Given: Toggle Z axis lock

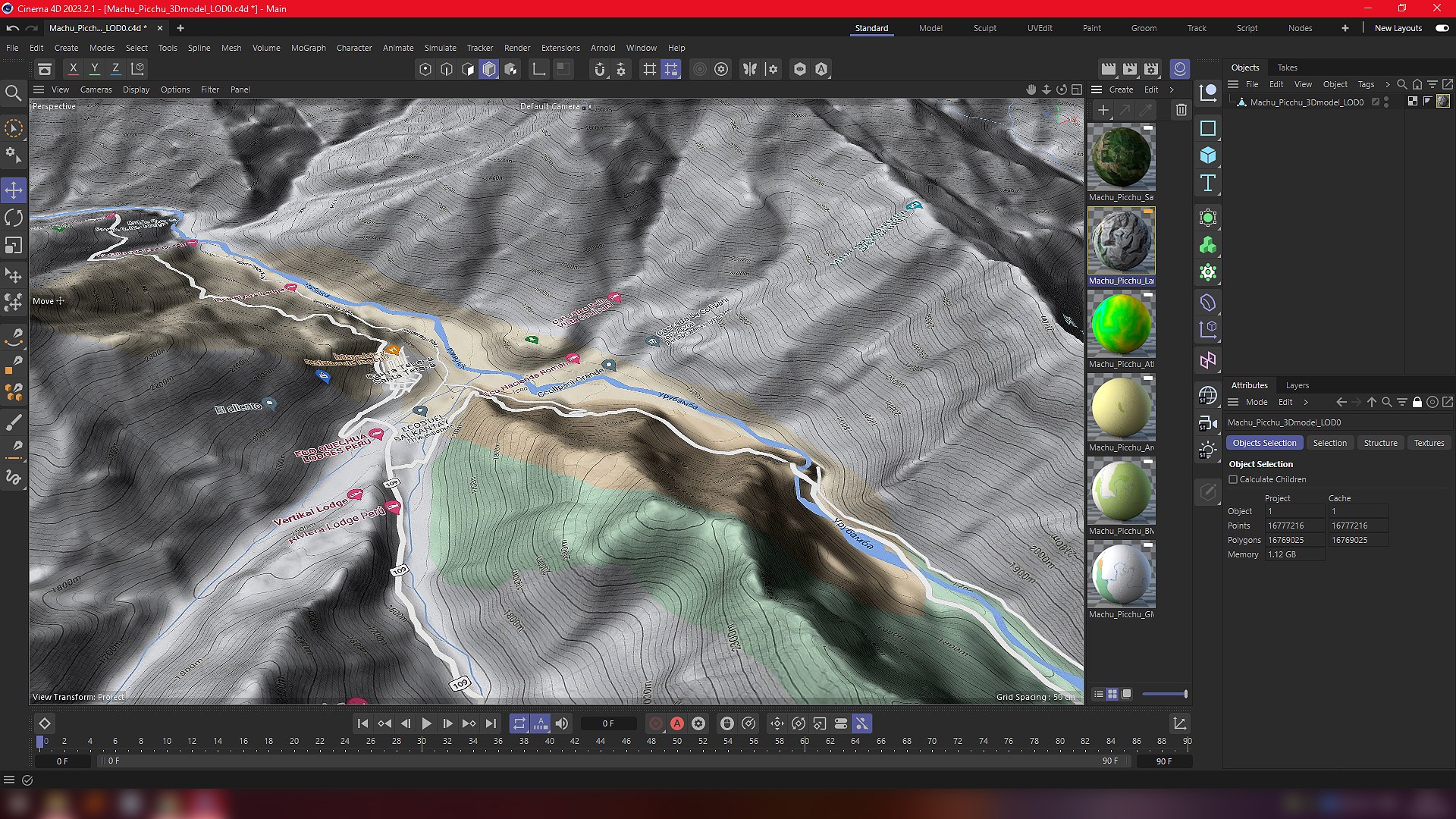Looking at the screenshot, I should coord(115,68).
